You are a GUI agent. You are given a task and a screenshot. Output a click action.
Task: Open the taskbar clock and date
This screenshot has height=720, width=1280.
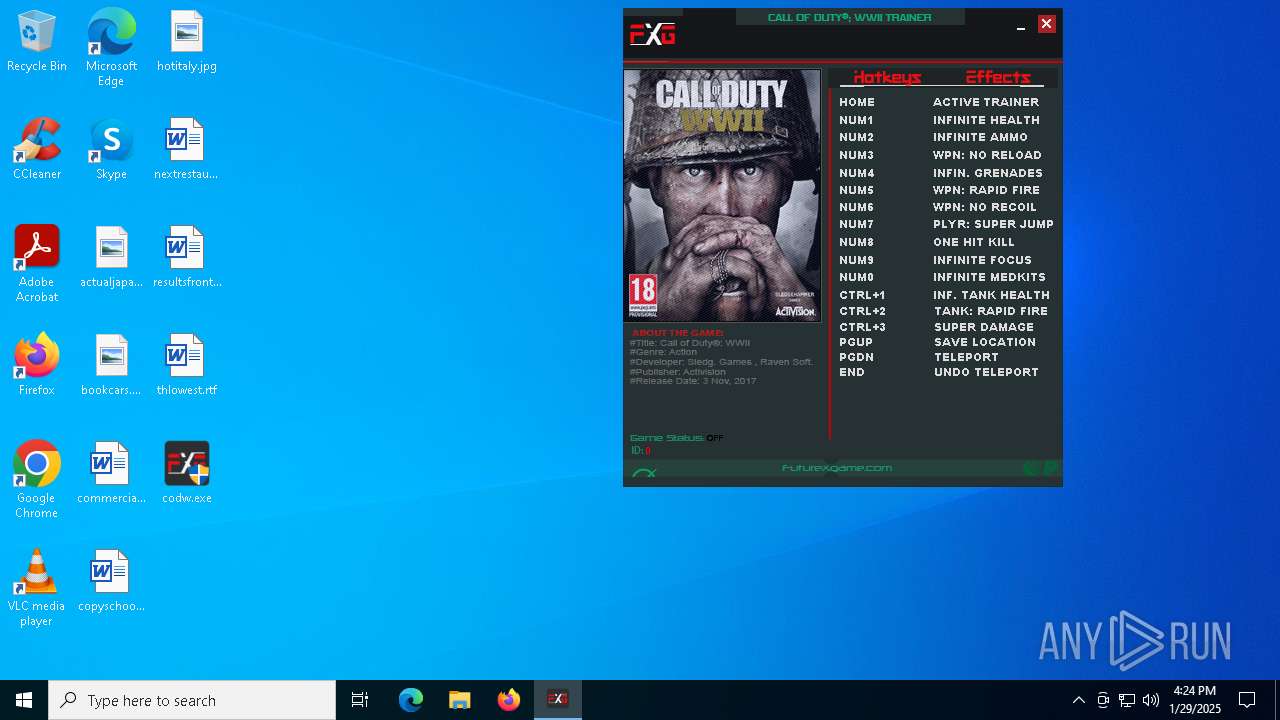point(1195,700)
